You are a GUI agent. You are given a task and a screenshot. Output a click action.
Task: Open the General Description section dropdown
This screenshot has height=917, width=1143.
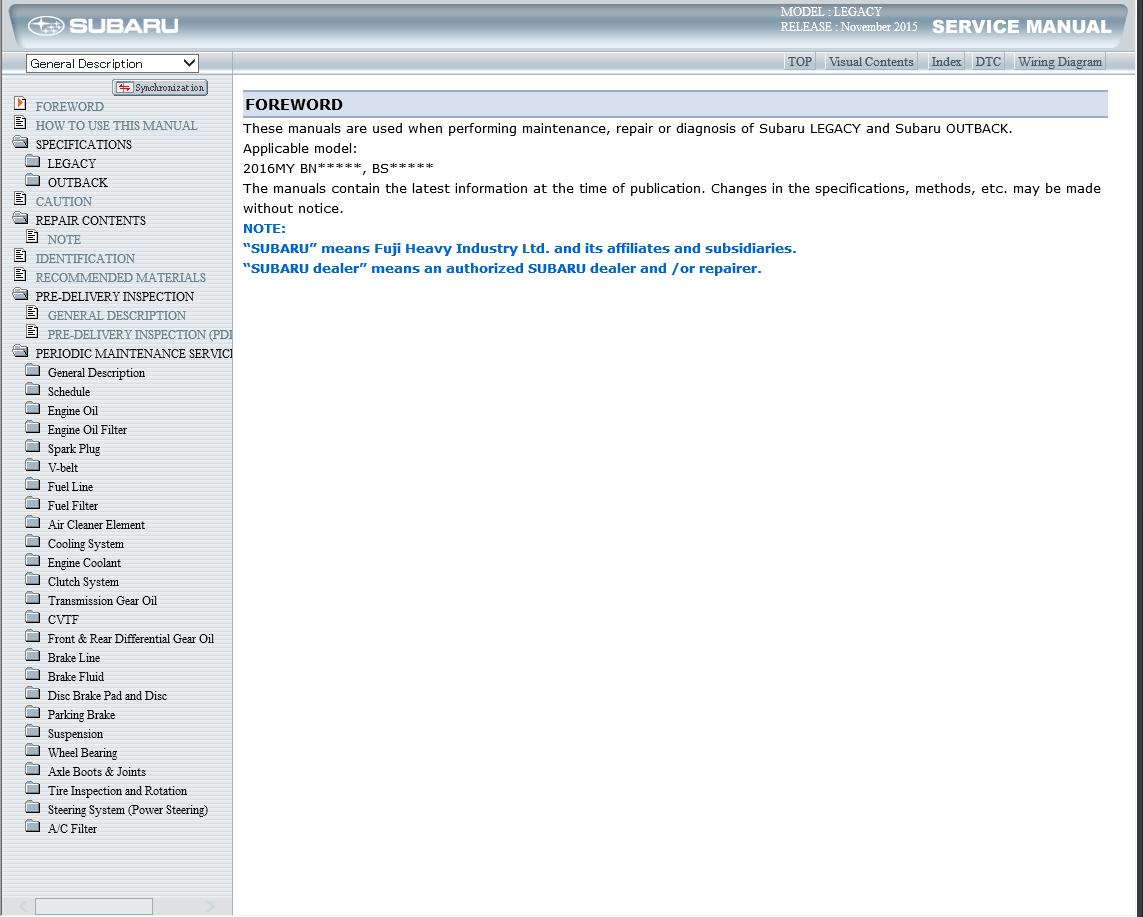(x=112, y=63)
